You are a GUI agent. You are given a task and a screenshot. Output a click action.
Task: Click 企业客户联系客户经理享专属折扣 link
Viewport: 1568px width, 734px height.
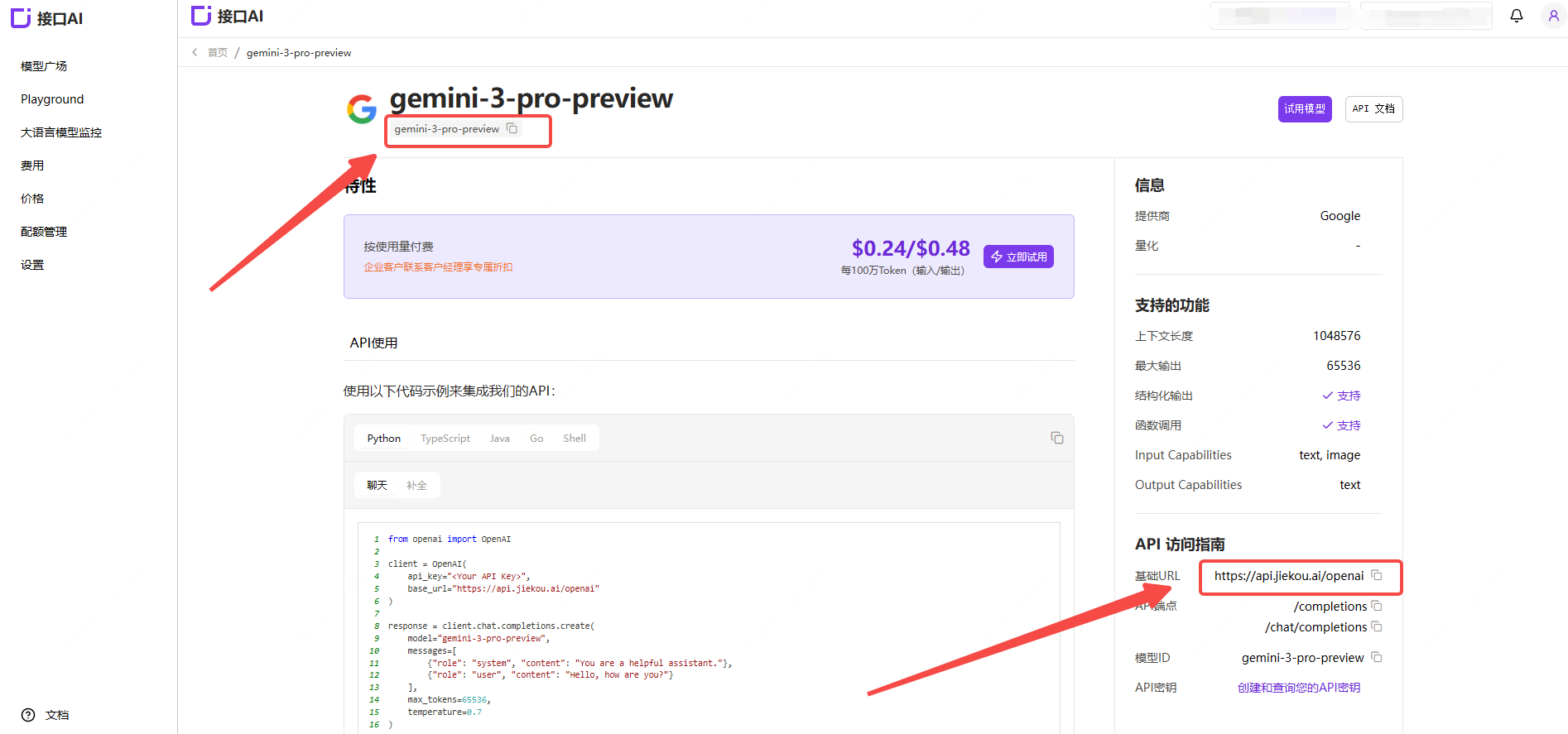(x=438, y=266)
